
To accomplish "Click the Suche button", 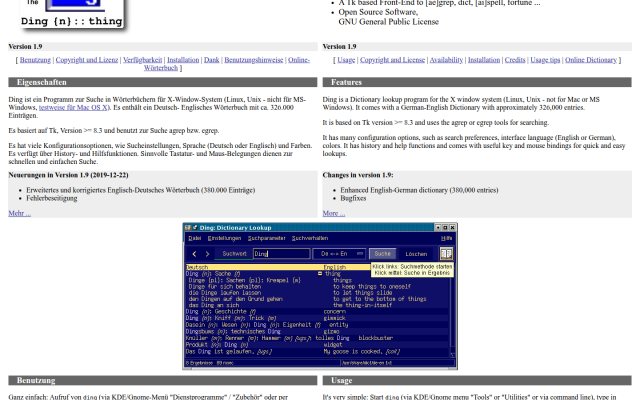I will click(382, 253).
